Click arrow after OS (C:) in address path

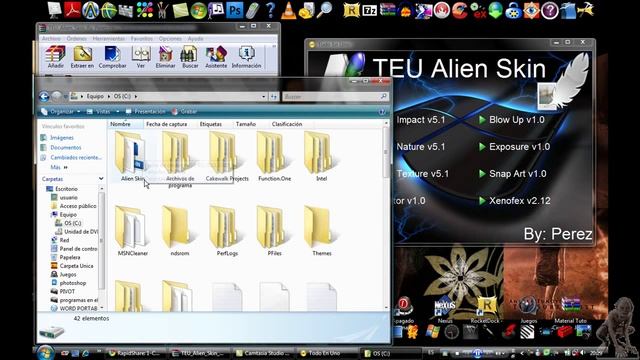point(136,97)
